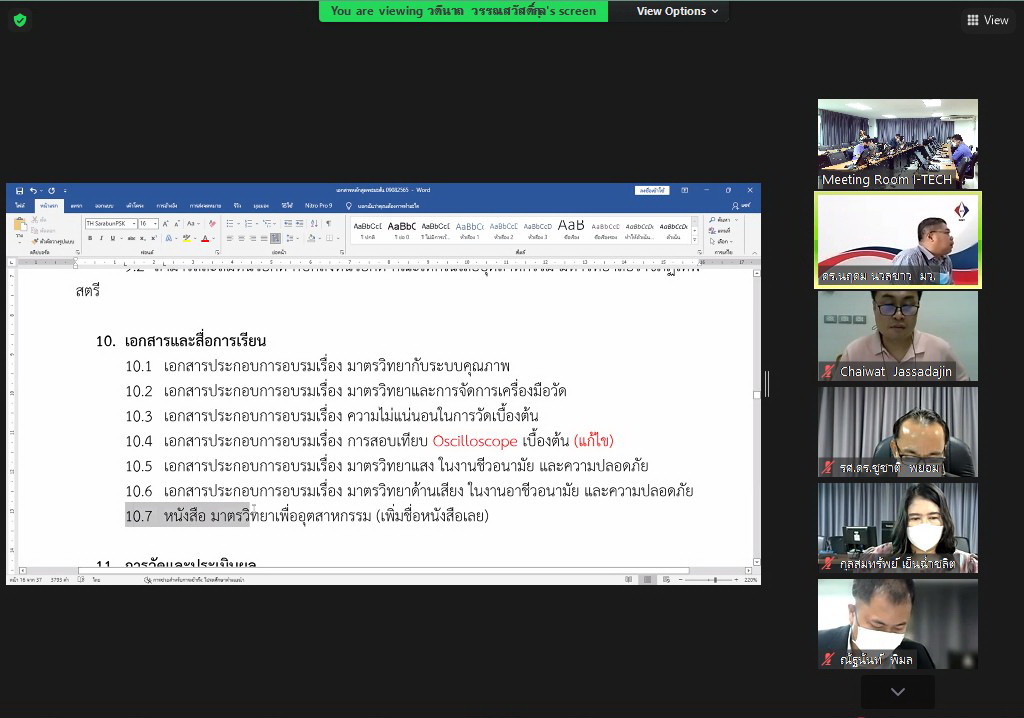Apply Italic formatting
This screenshot has width=1024, height=718.
tap(101, 238)
